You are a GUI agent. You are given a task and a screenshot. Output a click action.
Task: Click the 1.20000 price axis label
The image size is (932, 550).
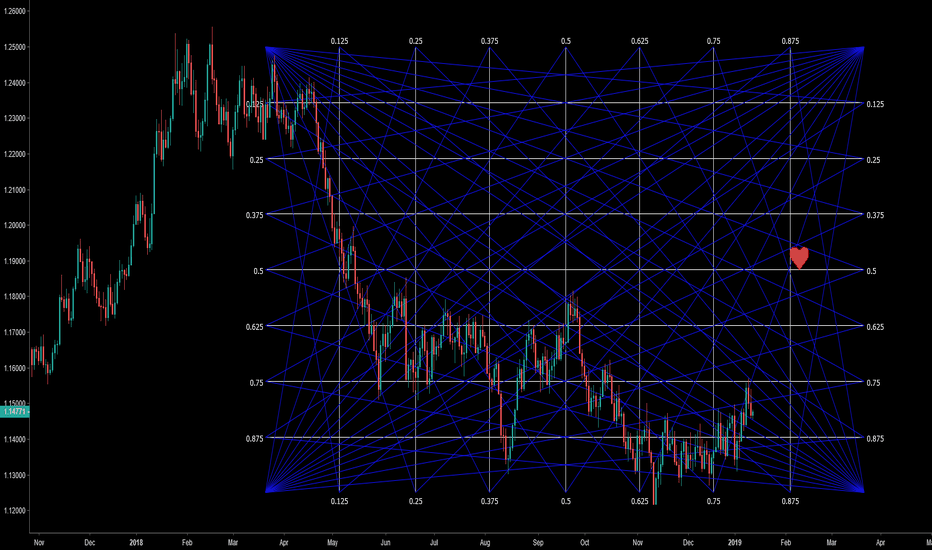click(x=14, y=225)
